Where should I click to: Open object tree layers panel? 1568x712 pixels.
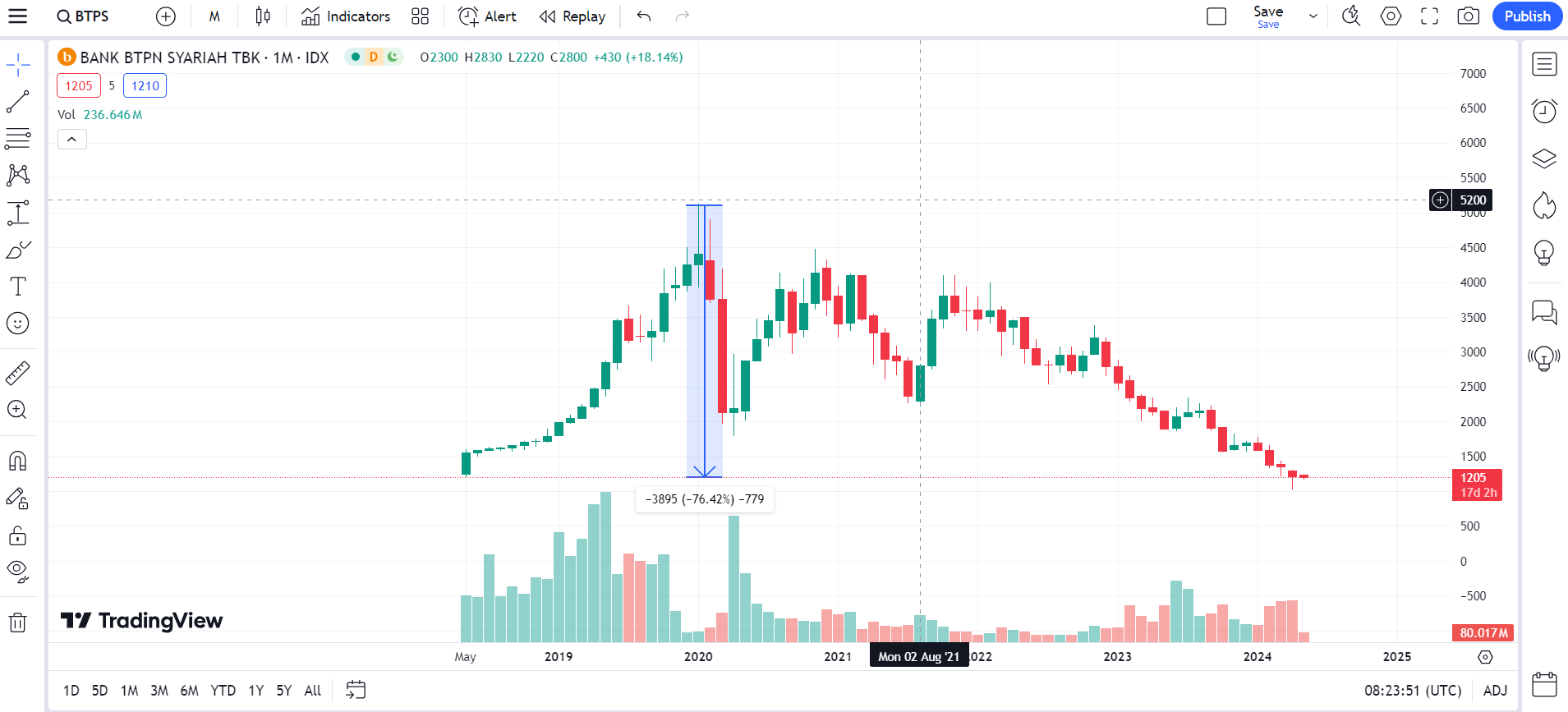tap(1544, 158)
